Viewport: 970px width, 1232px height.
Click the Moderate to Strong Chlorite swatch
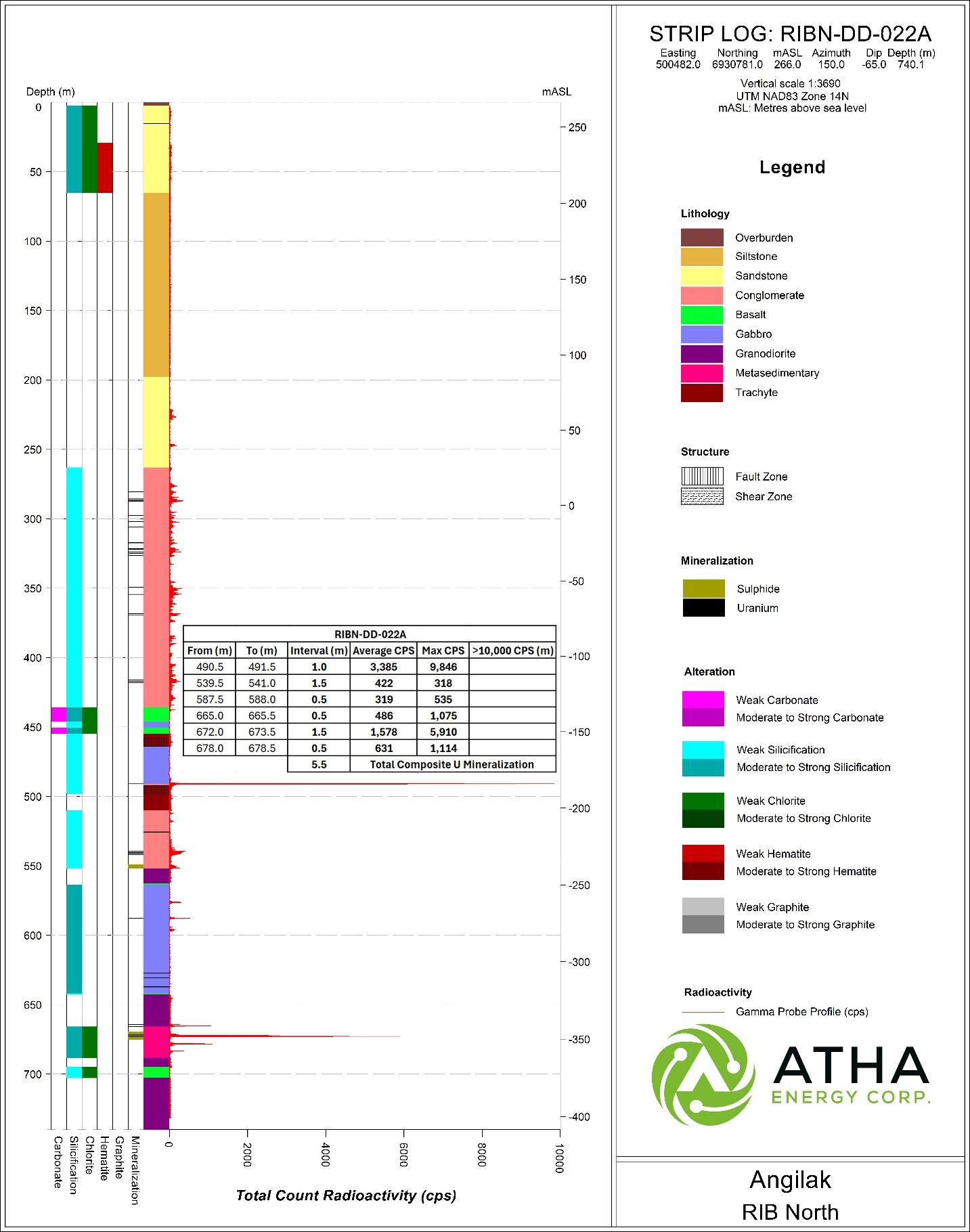pyautogui.click(x=703, y=819)
